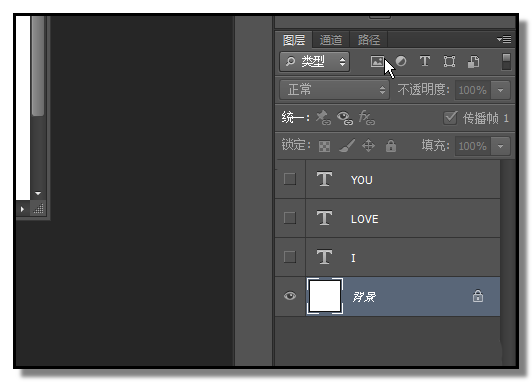Image resolution: width=532 pixels, height=382 pixels.
Task: Click the left panel bottom-left right arrow
Action: pyautogui.click(x=22, y=209)
